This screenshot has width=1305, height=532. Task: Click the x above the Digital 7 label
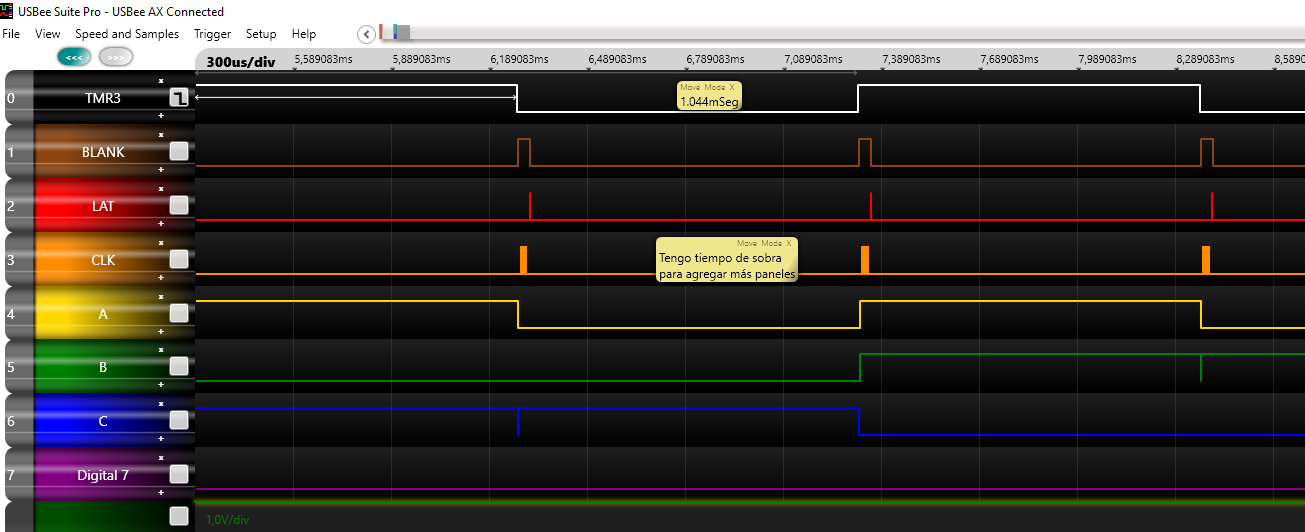pyautogui.click(x=161, y=458)
